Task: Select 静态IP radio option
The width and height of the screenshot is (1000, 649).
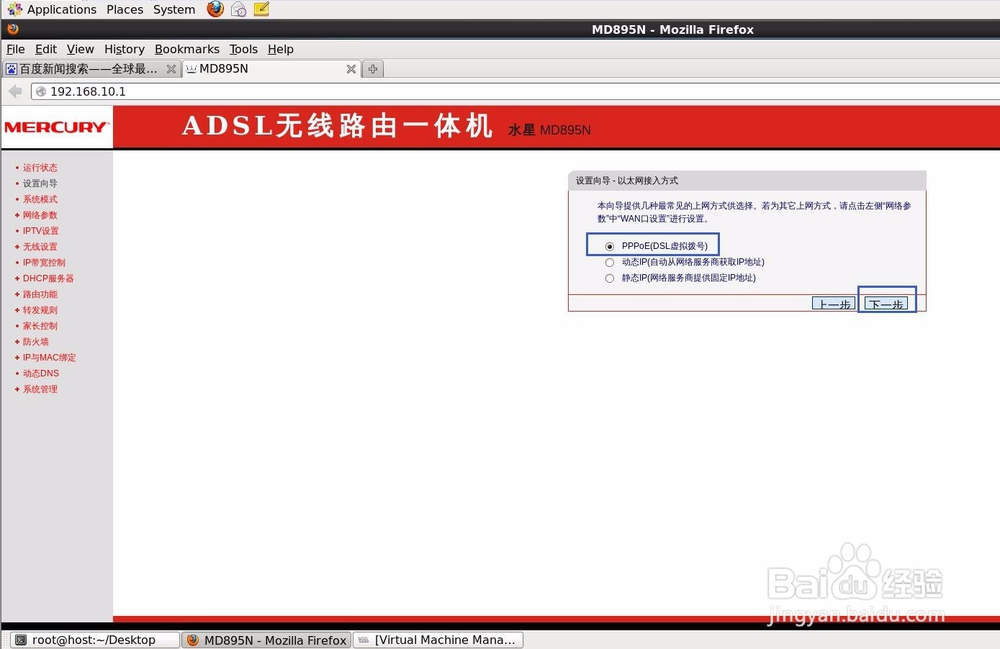Action: pos(610,278)
